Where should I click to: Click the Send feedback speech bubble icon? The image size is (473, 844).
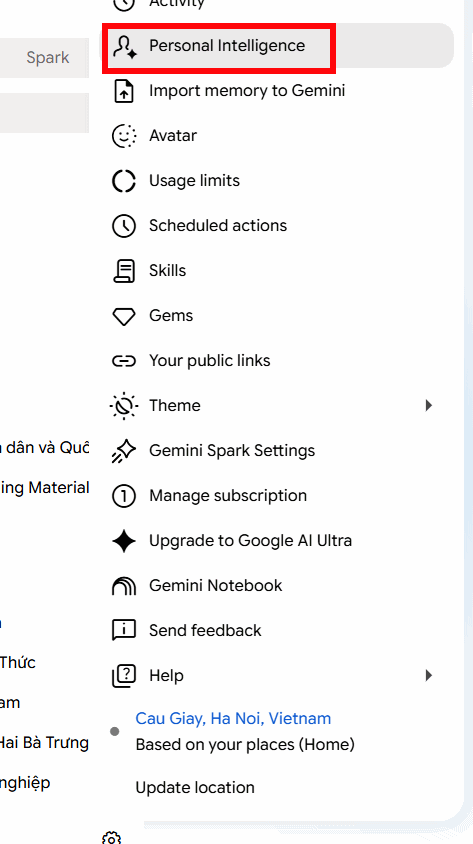coord(124,631)
